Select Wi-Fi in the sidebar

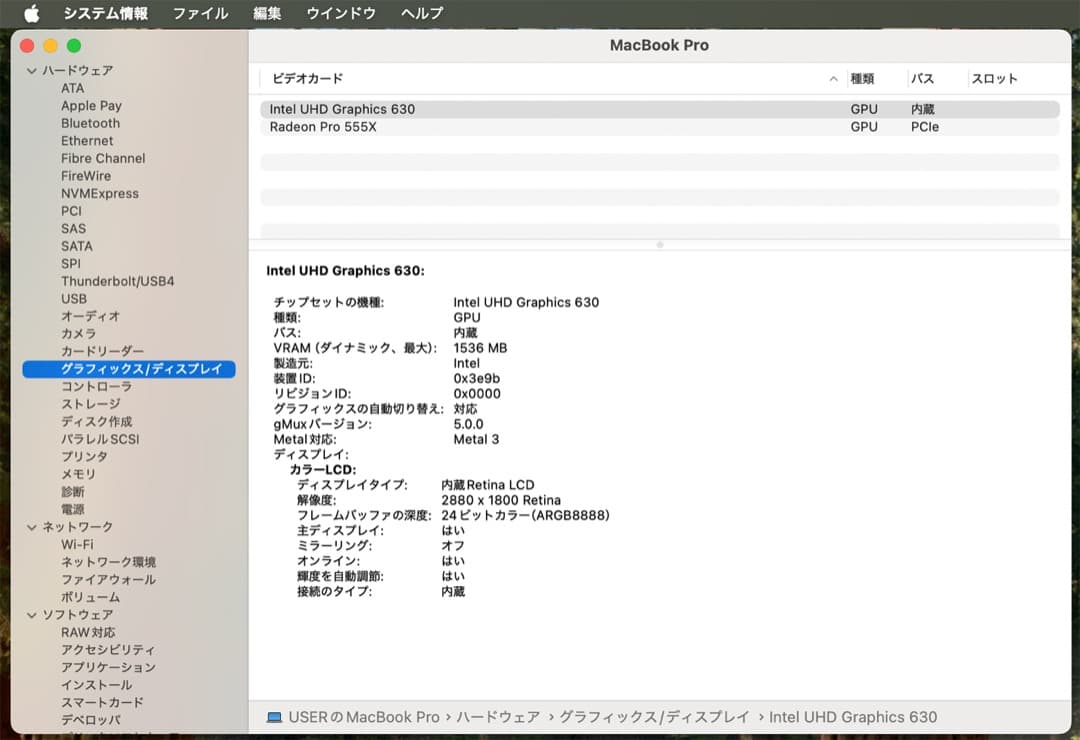click(77, 544)
